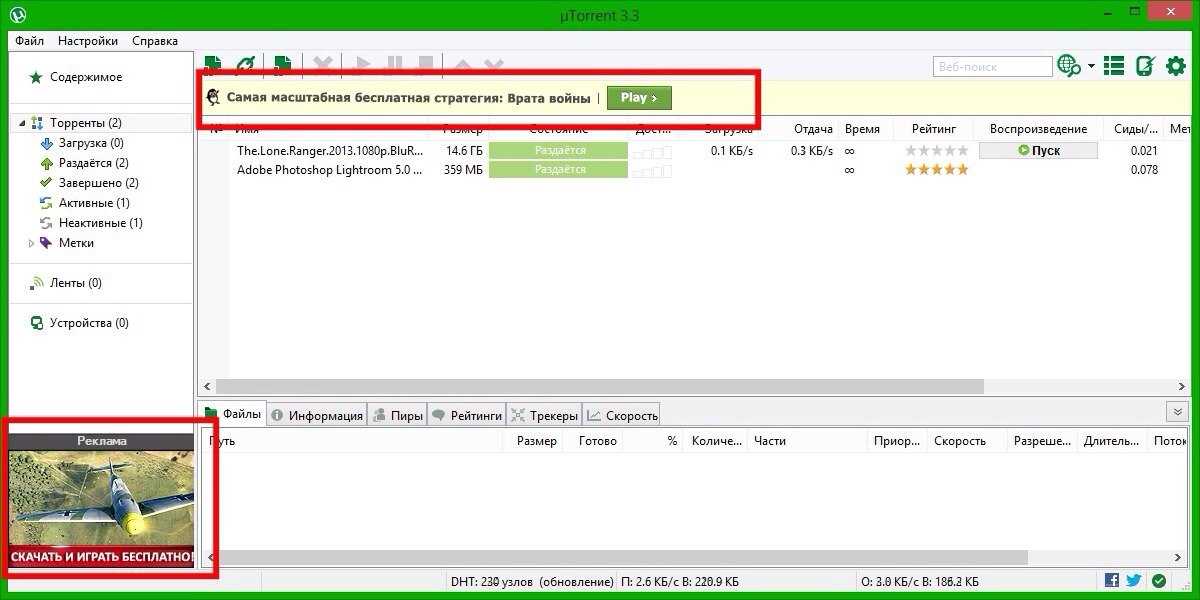The image size is (1200, 600).
Task: Switch to the Файлы tab
Action: click(233, 414)
